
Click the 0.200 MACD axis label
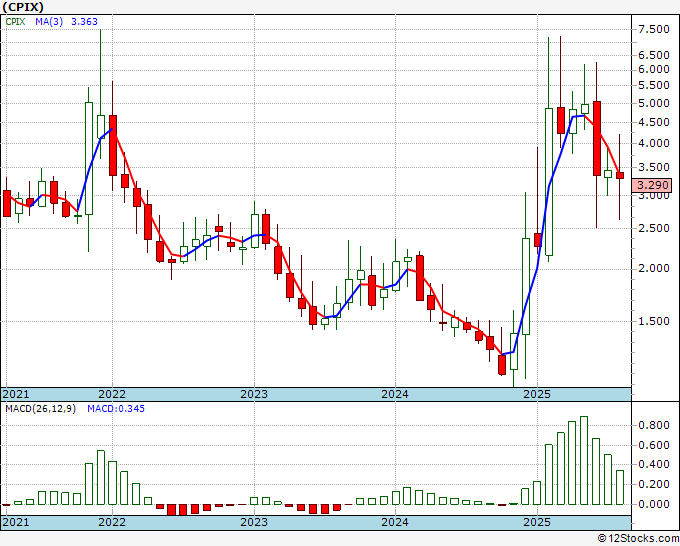654,484
